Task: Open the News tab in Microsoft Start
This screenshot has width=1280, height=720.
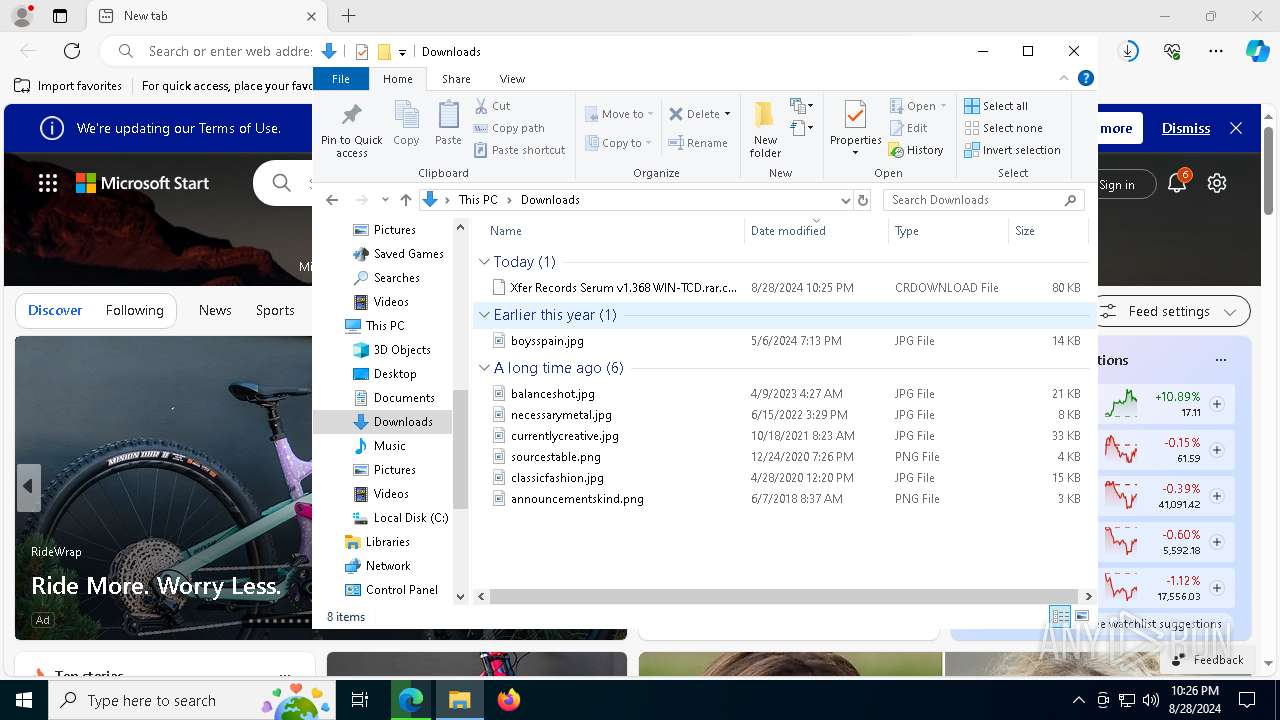Action: [215, 310]
